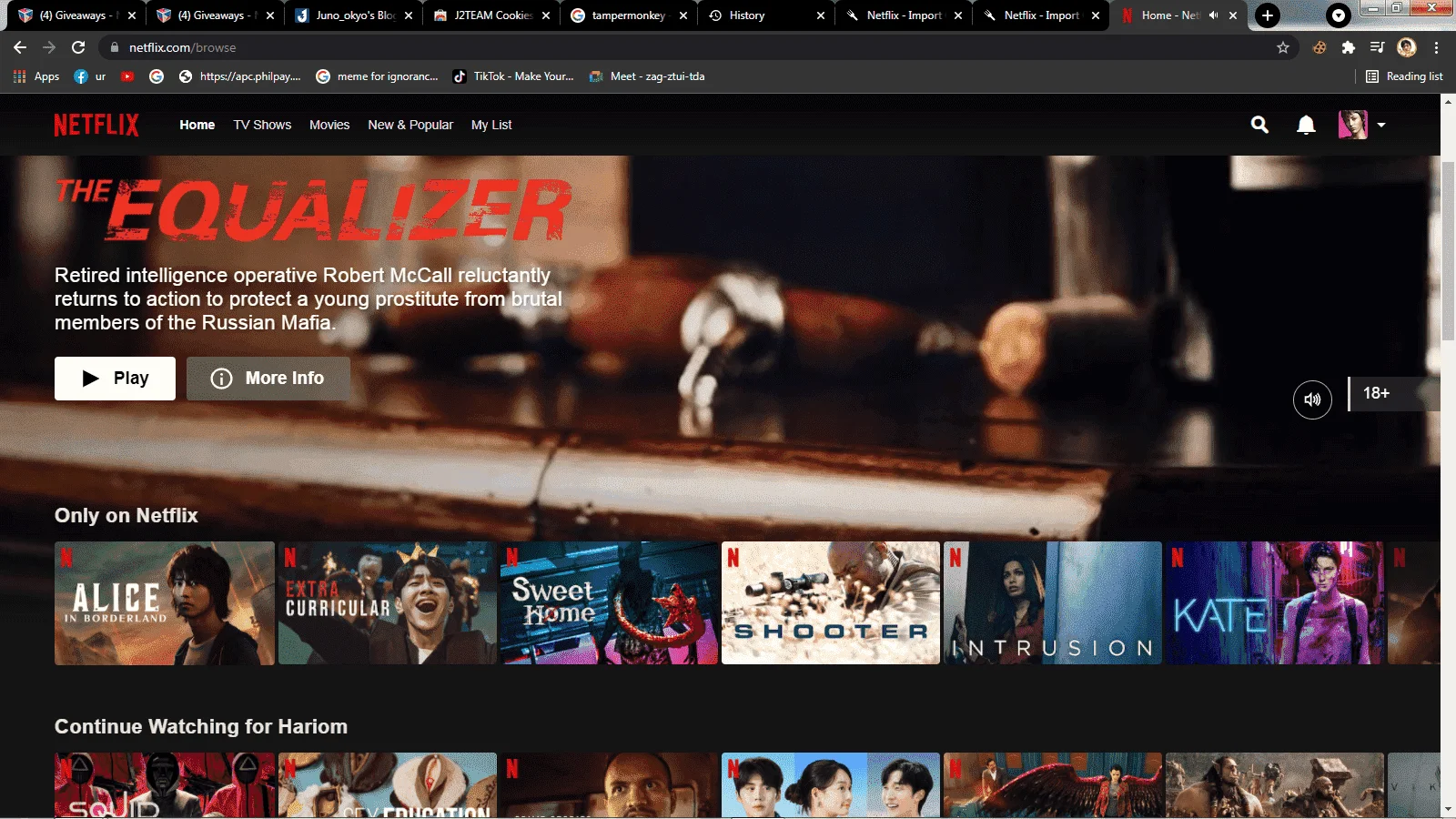
Task: Switch to History tab
Action: (767, 15)
